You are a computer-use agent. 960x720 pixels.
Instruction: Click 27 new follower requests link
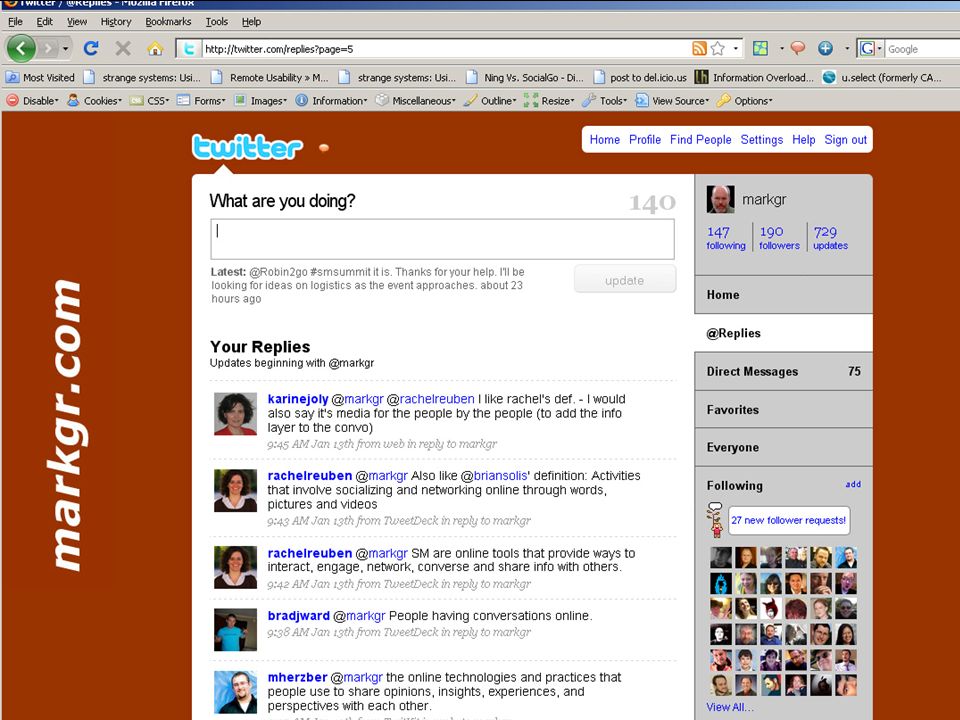[789, 520]
